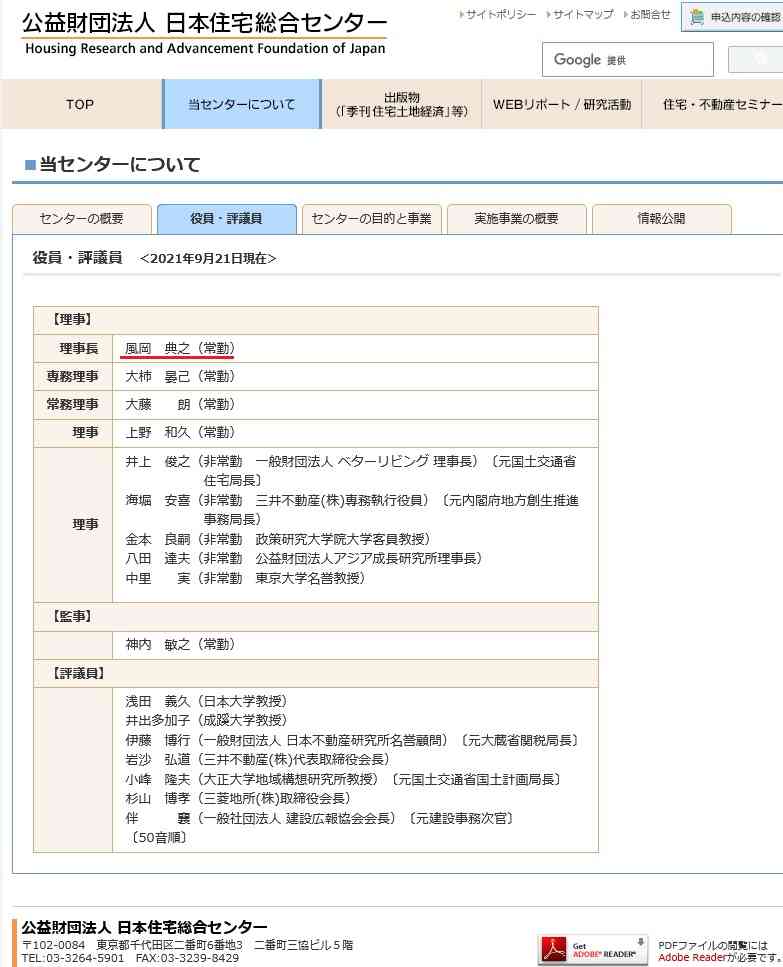This screenshot has width=783, height=967.
Task: Click 申込内容の確認 button
Action: [x=732, y=17]
